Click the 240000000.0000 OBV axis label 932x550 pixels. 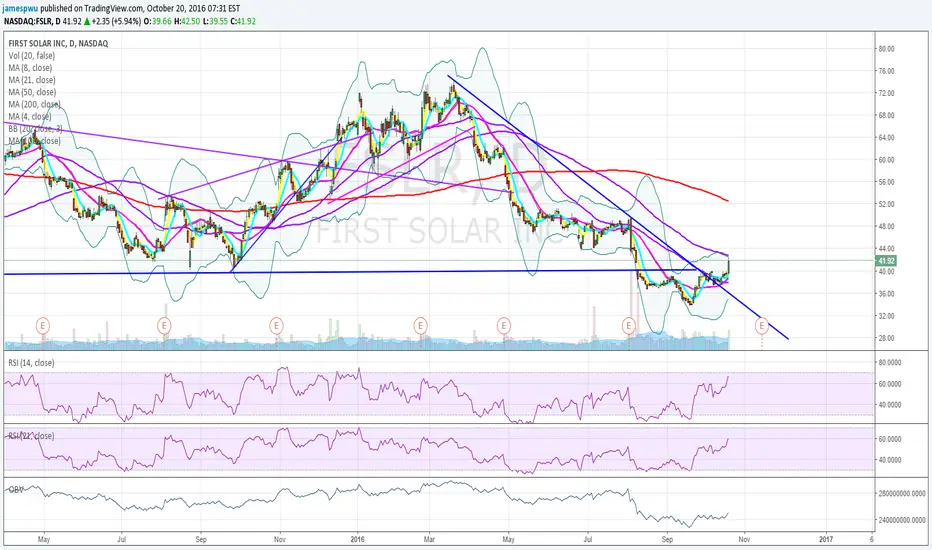click(902, 520)
